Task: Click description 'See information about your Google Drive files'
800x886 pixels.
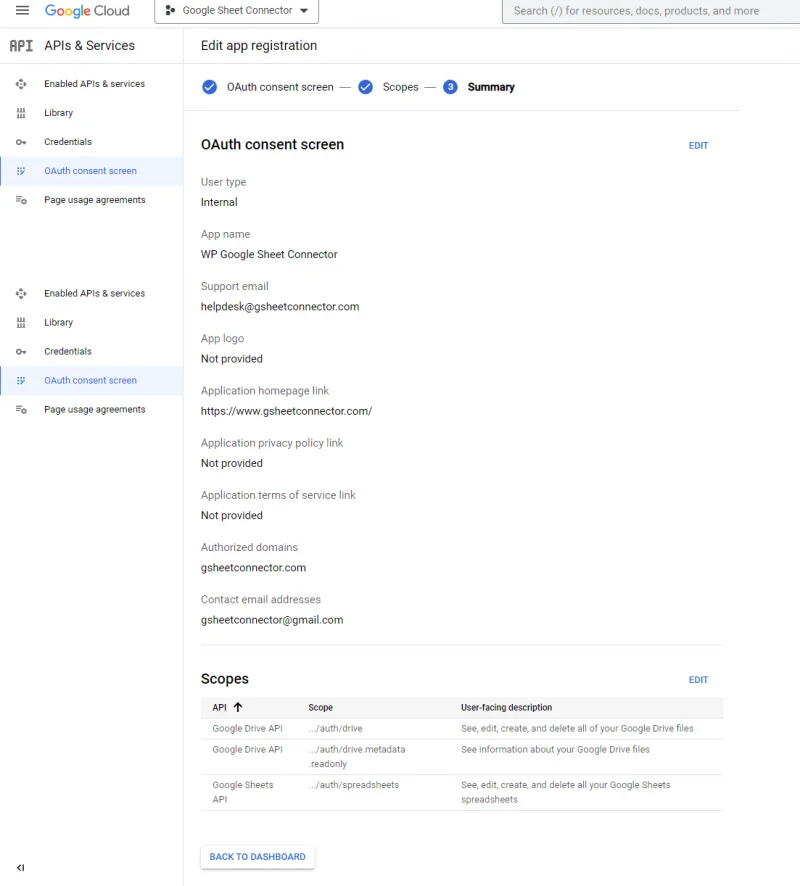Action: tap(555, 749)
